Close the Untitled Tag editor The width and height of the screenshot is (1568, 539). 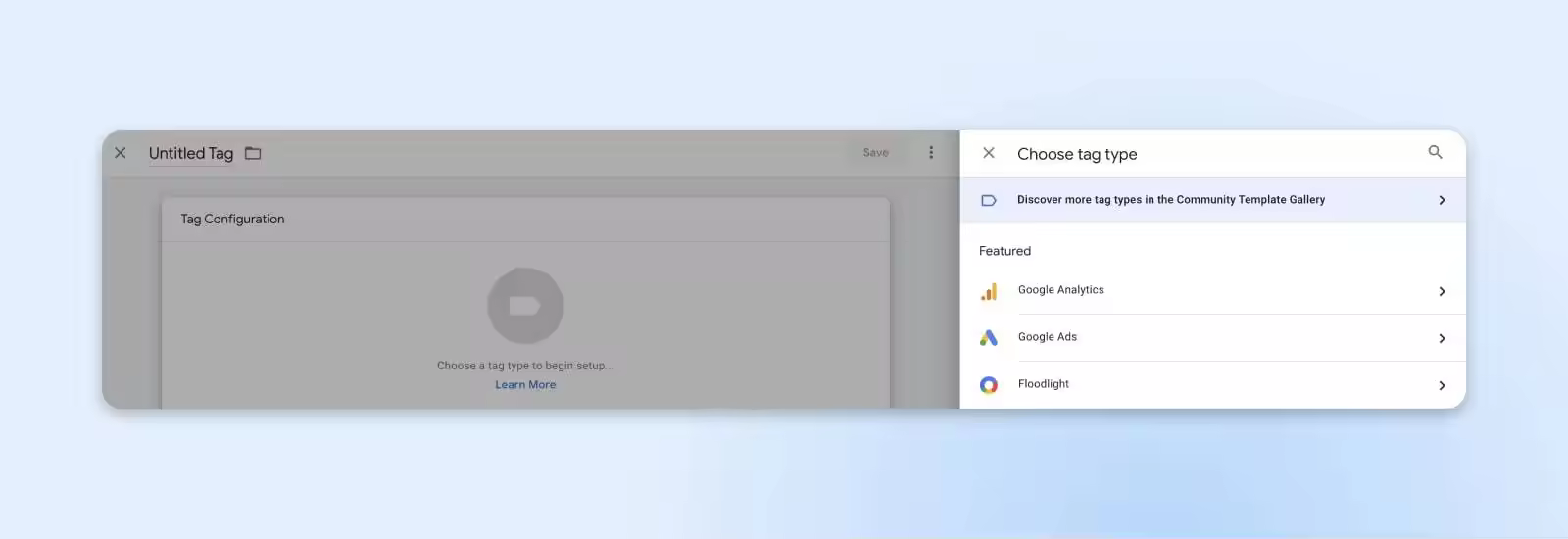(121, 153)
